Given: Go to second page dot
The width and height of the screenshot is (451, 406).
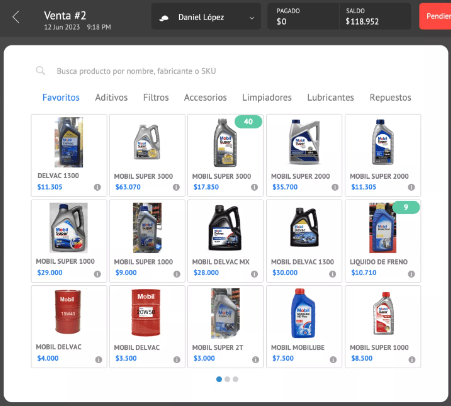Looking at the screenshot, I should [227, 379].
